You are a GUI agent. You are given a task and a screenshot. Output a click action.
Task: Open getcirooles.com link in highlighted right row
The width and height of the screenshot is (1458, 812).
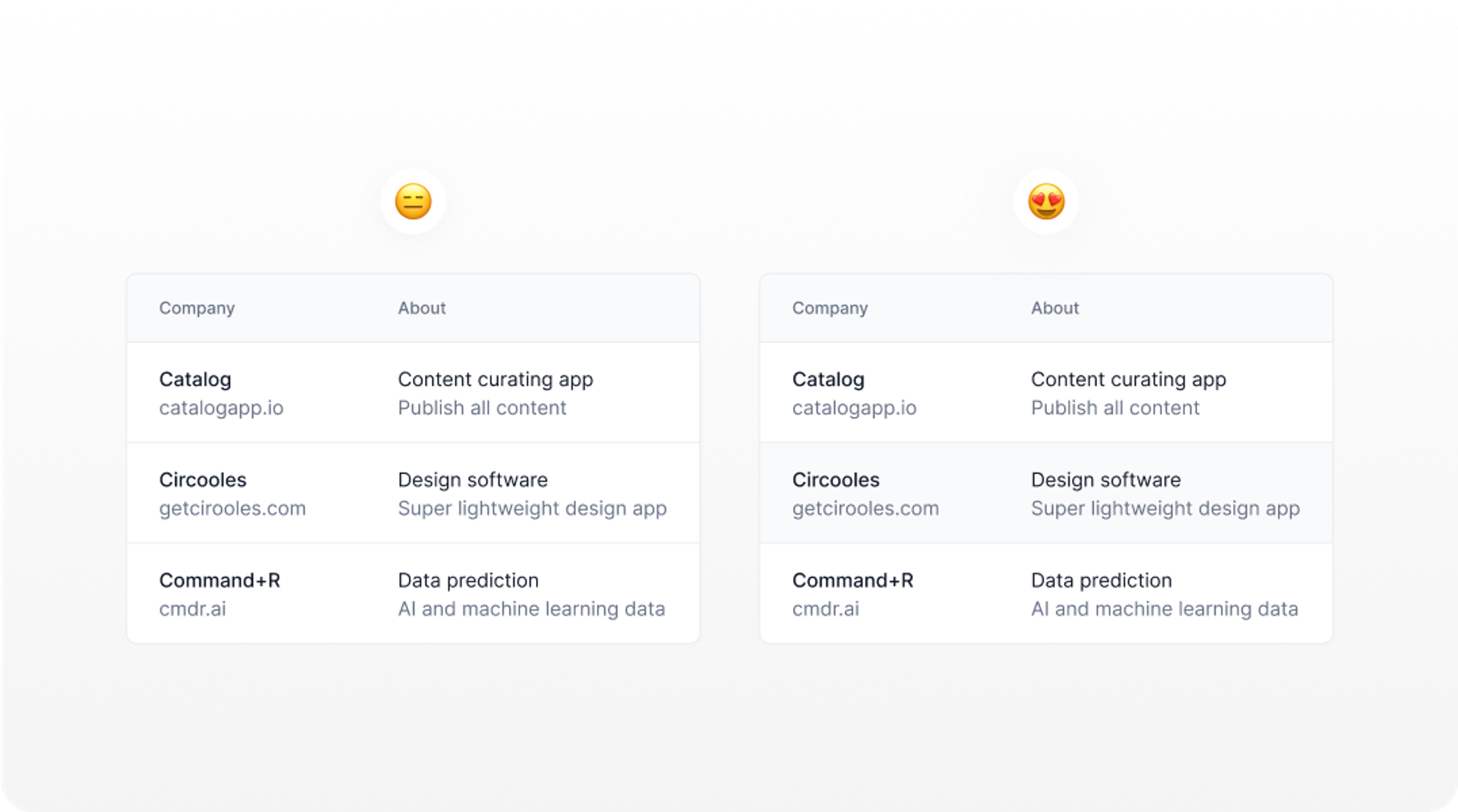pos(865,508)
